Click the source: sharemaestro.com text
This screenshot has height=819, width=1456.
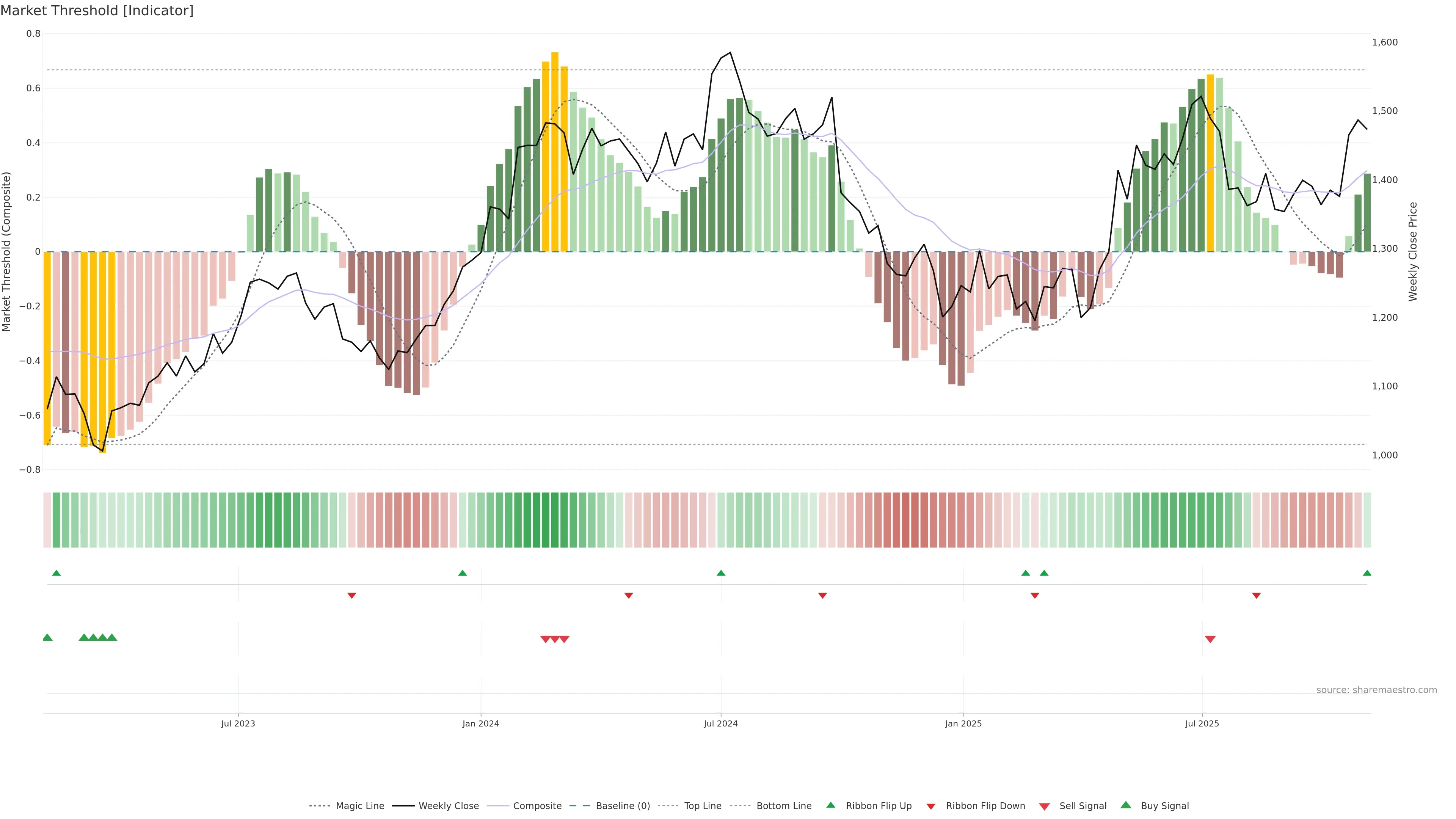[1376, 690]
